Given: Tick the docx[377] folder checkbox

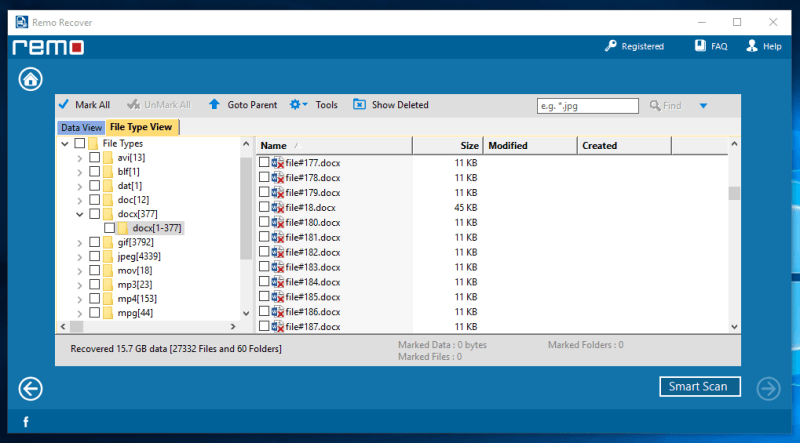Looking at the screenshot, I should tap(94, 213).
